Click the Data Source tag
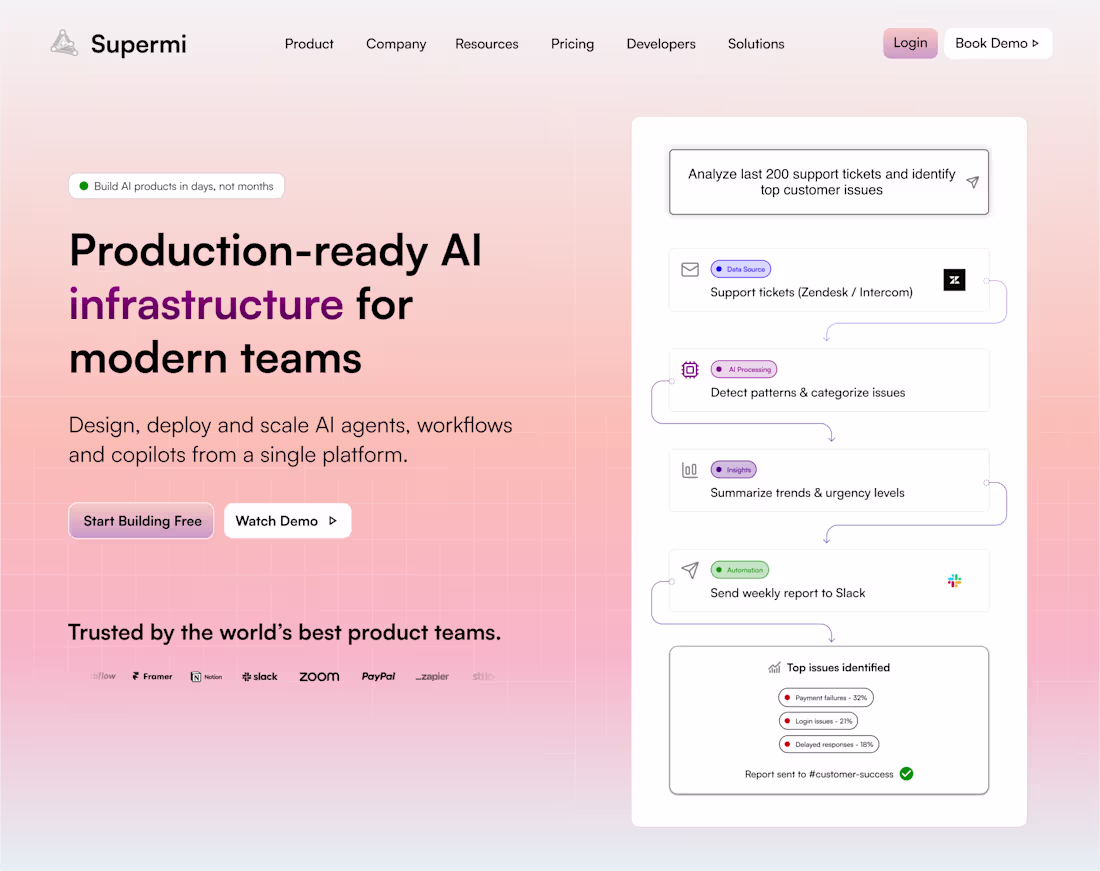1100x871 pixels. click(x=740, y=269)
